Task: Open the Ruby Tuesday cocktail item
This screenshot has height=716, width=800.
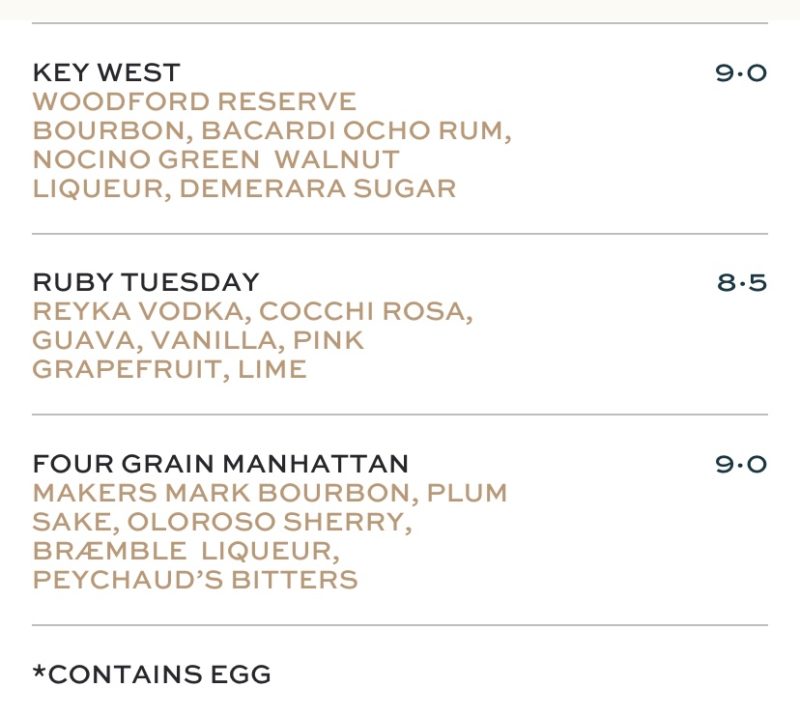Action: click(x=146, y=282)
